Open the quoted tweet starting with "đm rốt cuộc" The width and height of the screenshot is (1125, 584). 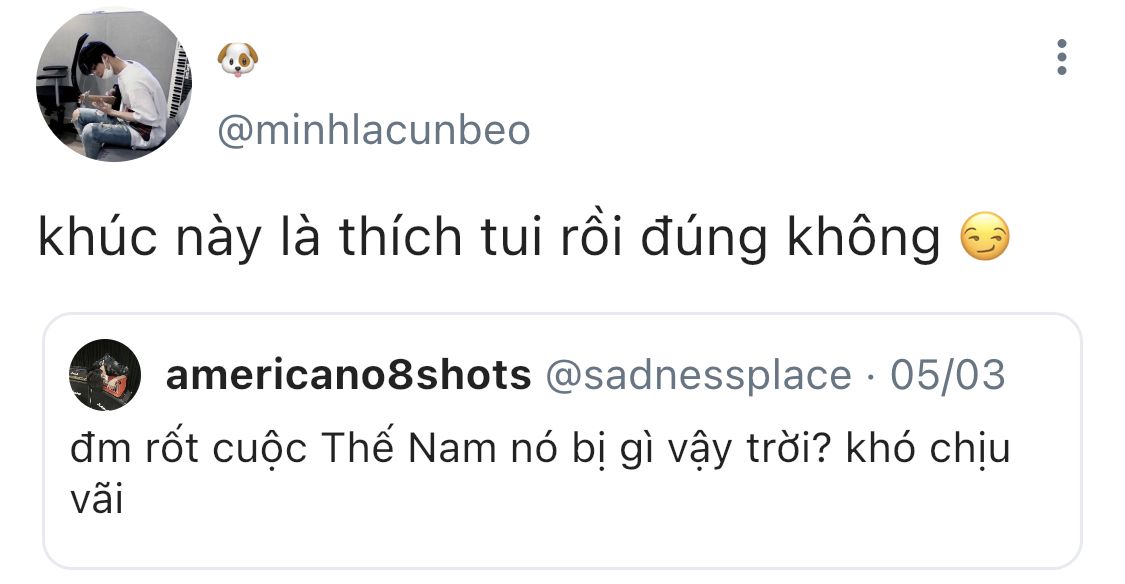click(x=540, y=450)
